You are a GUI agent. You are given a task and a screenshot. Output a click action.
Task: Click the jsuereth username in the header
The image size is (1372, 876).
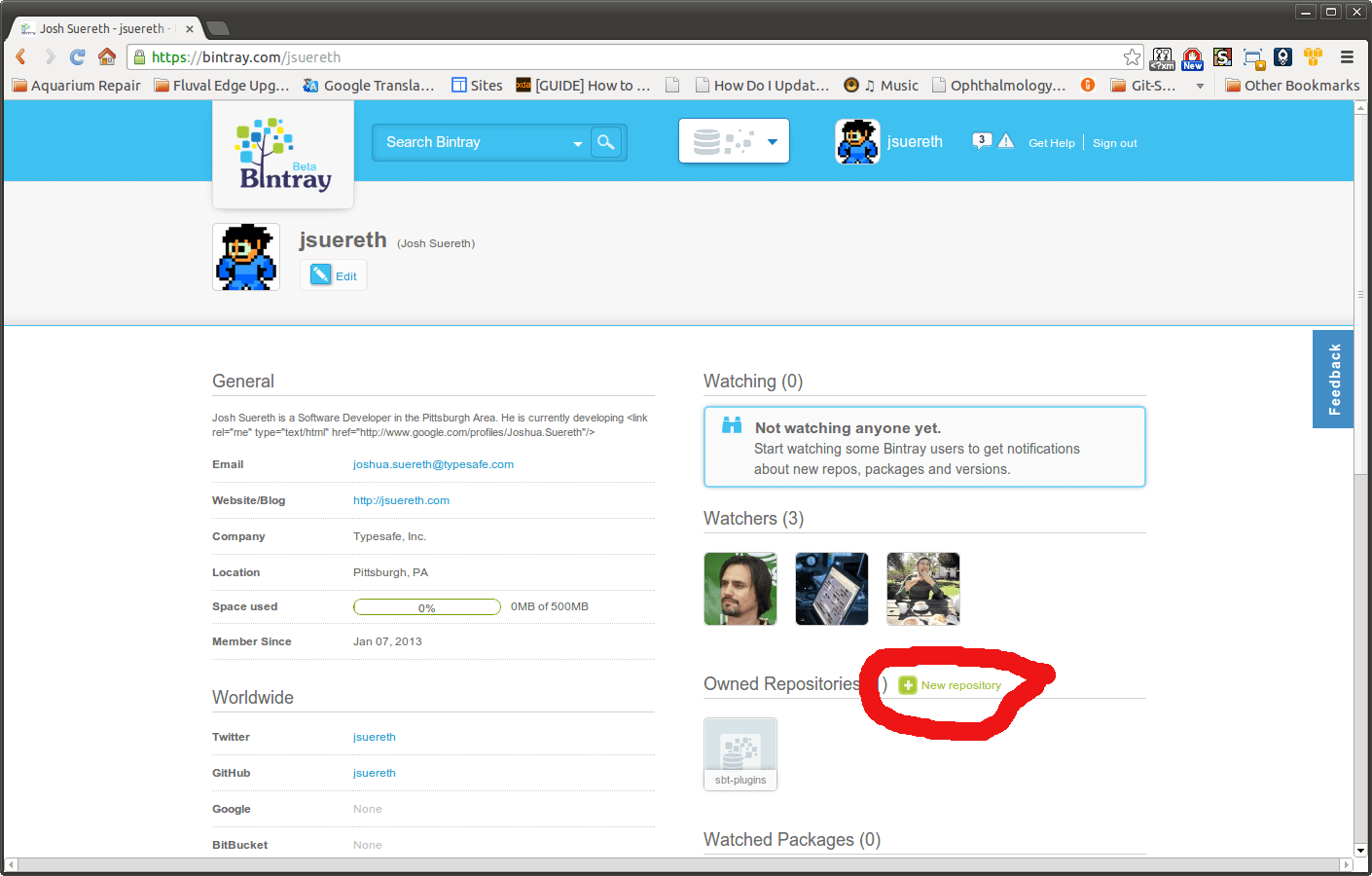point(915,142)
